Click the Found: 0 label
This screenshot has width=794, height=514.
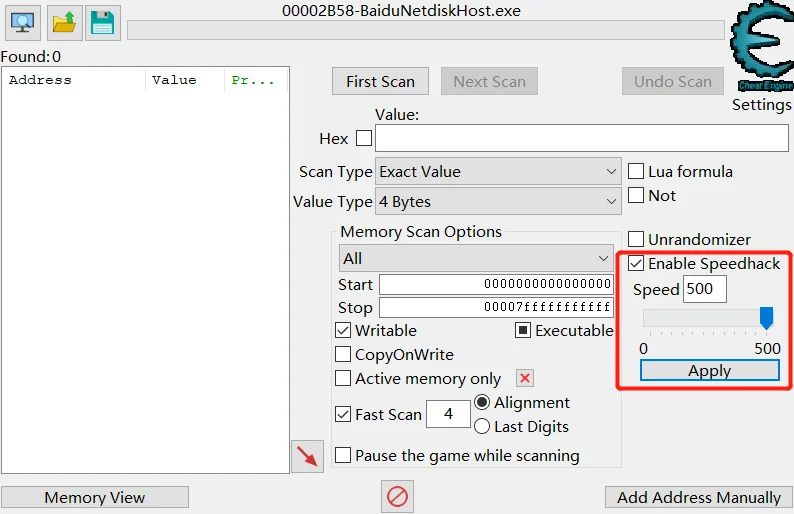31,56
